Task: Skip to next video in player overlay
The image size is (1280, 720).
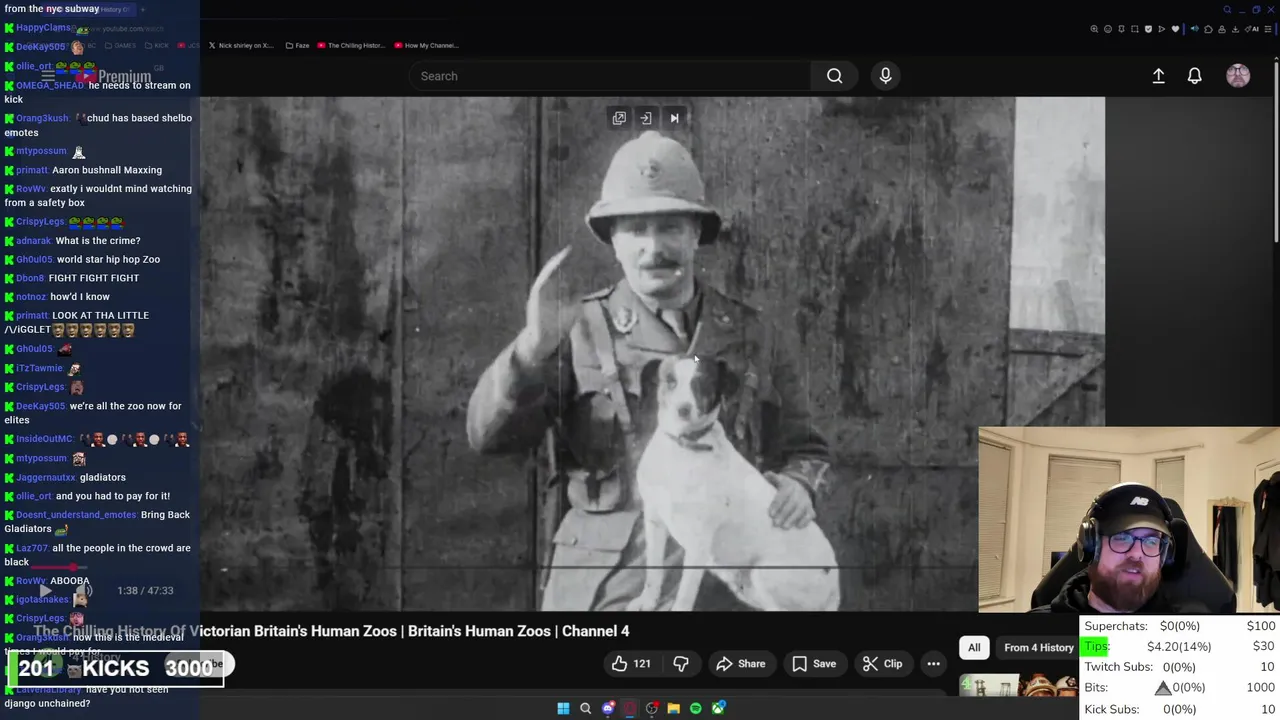Action: (x=674, y=118)
